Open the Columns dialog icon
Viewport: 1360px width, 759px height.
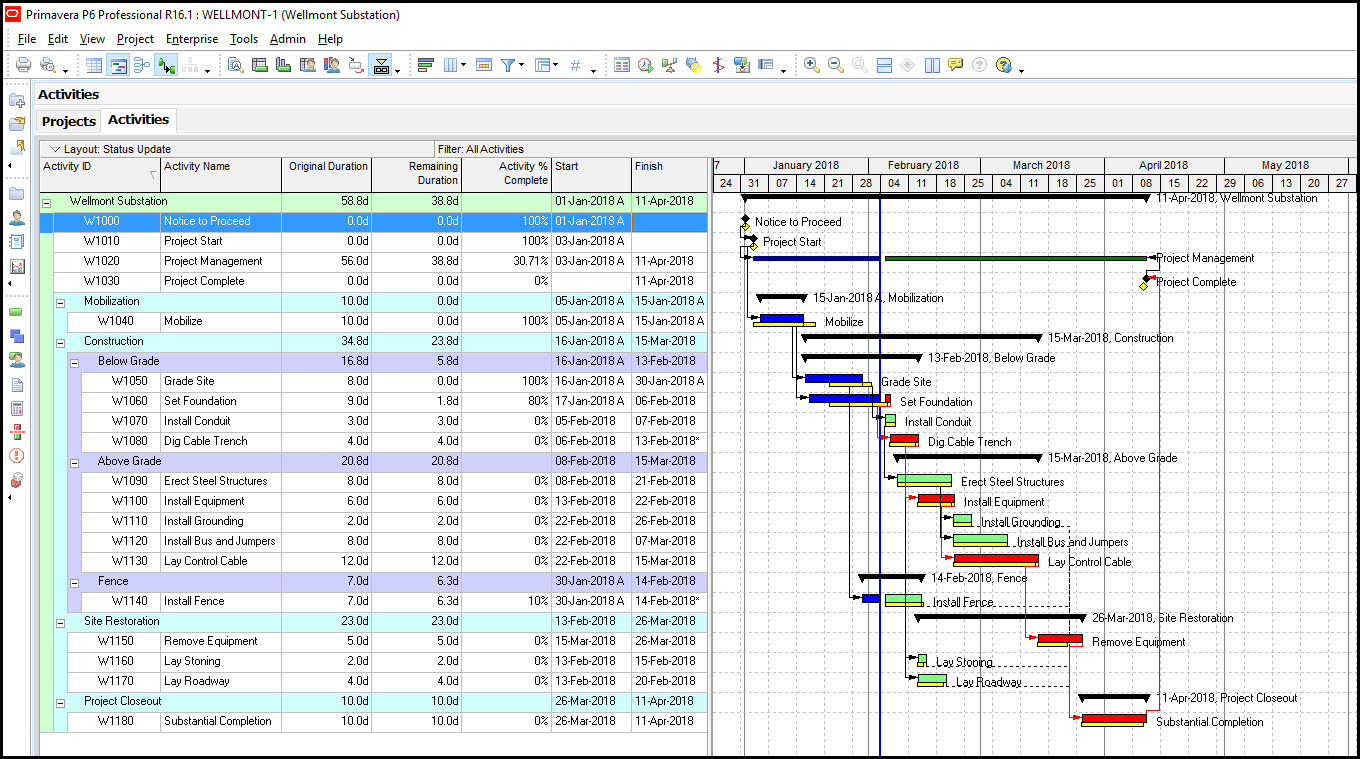click(451, 65)
